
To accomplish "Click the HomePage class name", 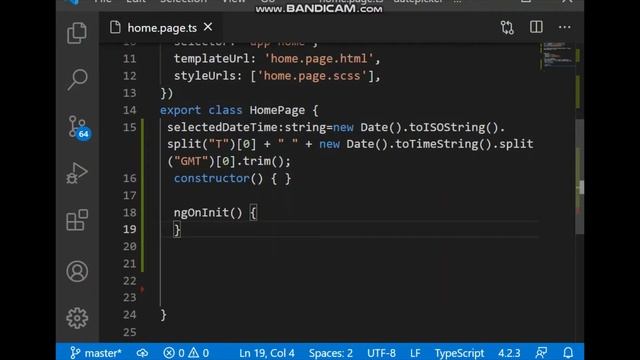I will point(277,110).
